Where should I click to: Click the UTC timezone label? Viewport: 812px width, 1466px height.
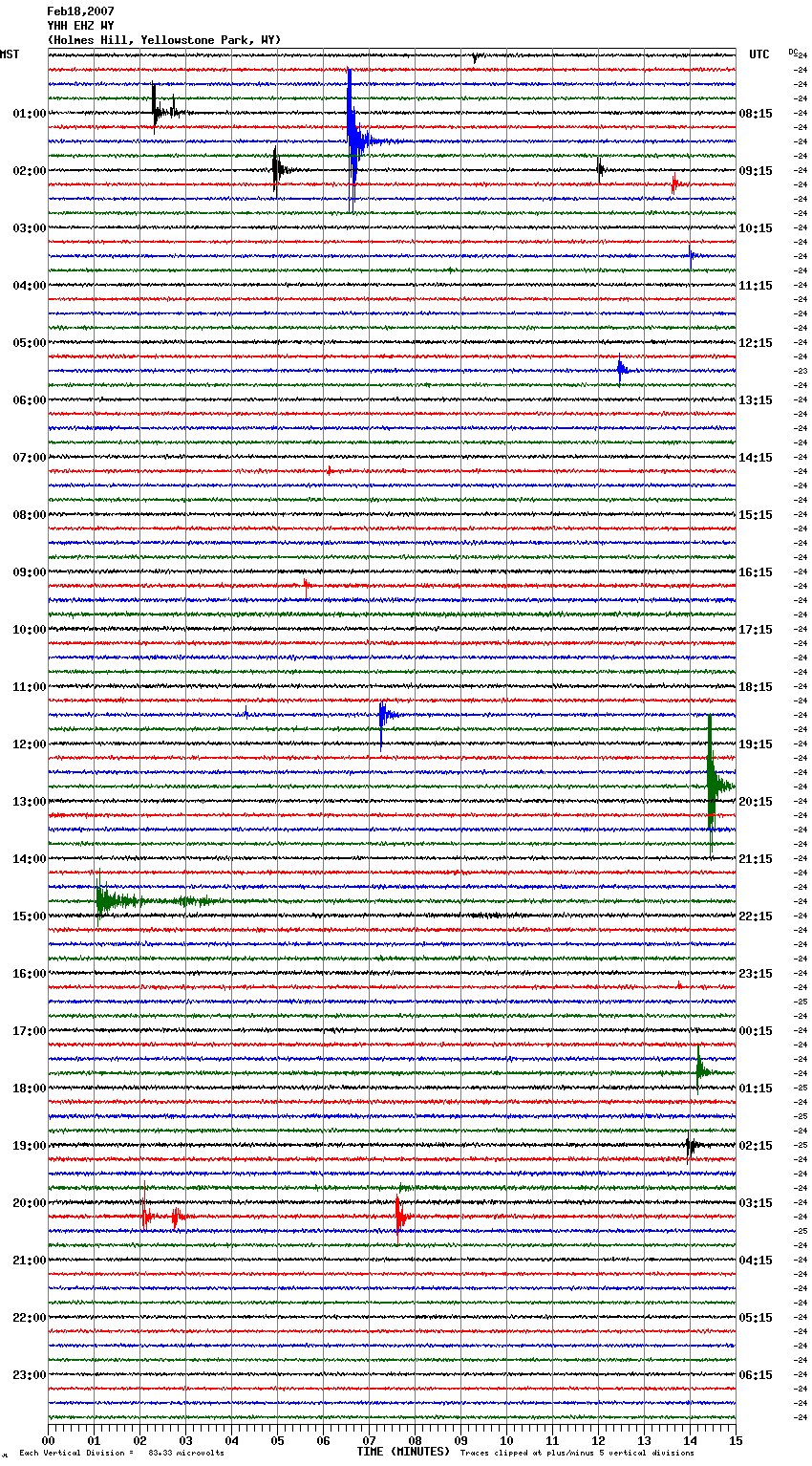[759, 54]
